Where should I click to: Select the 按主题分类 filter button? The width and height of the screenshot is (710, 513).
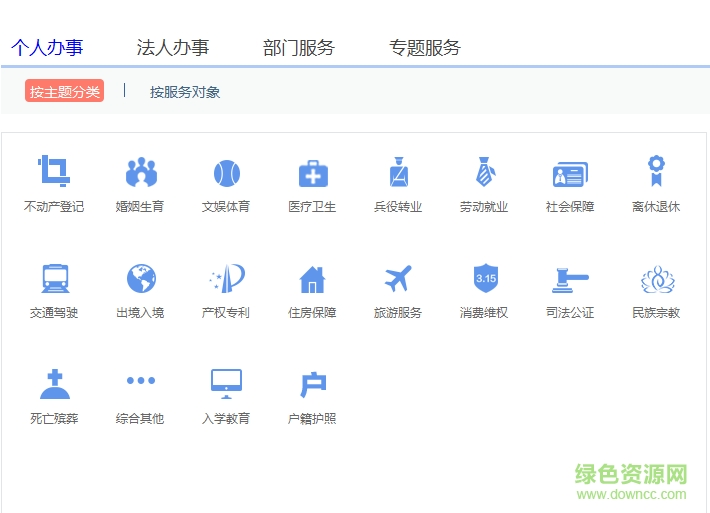click(65, 91)
